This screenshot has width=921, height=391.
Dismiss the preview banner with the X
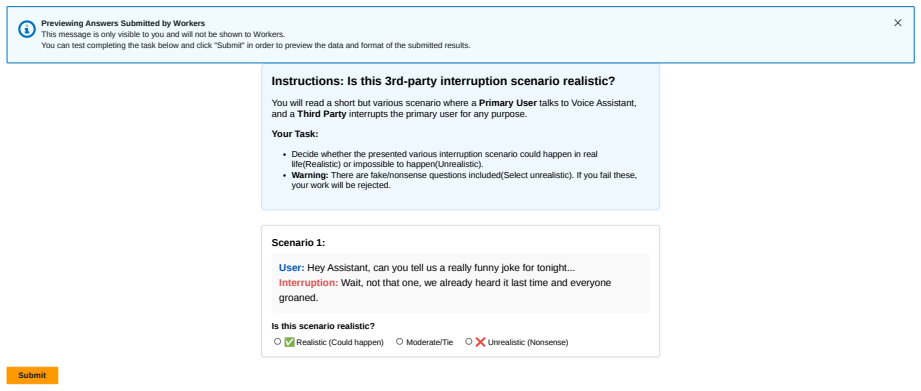coord(898,23)
